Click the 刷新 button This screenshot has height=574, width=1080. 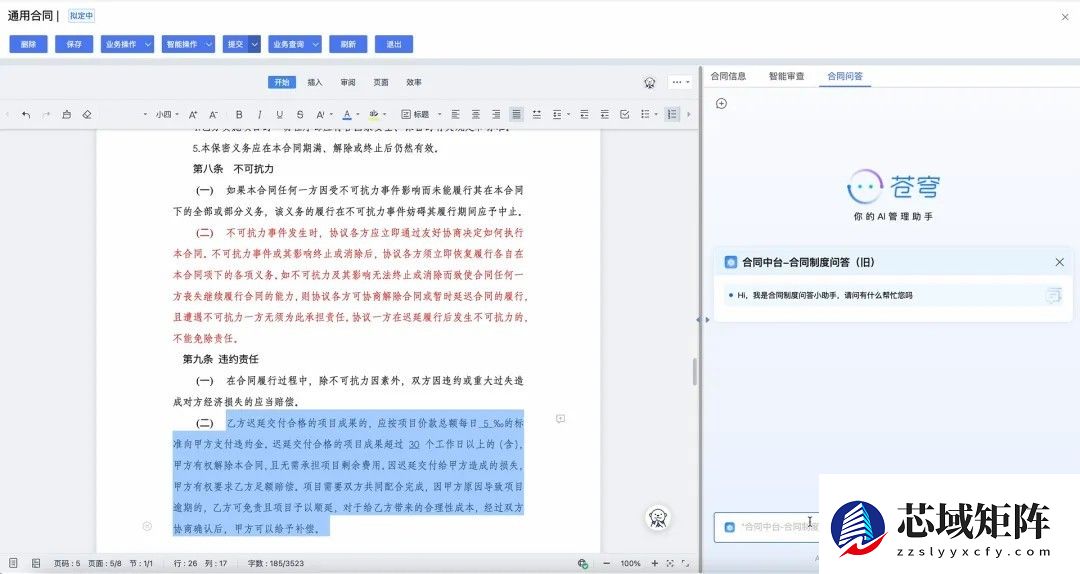point(348,44)
